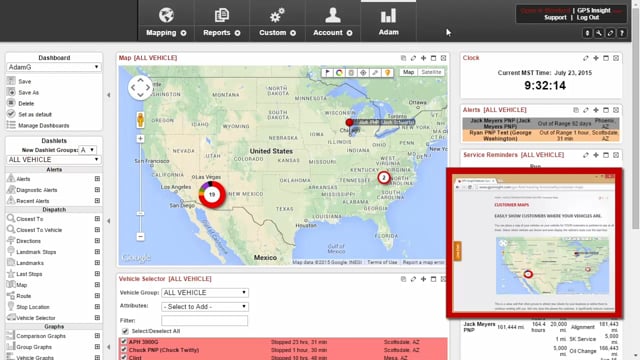Click the help question mark icon
This screenshot has height=360, width=640.
point(622,33)
